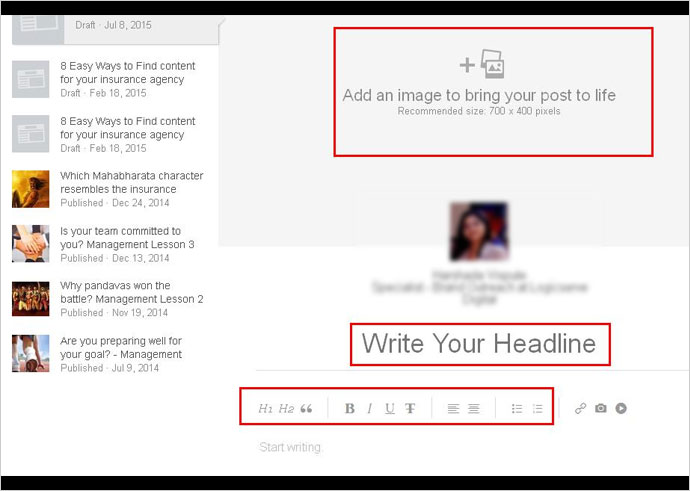Select thumbnail of team committed Management Lesson 3
Screen dimensions: 690x491
click(31, 243)
